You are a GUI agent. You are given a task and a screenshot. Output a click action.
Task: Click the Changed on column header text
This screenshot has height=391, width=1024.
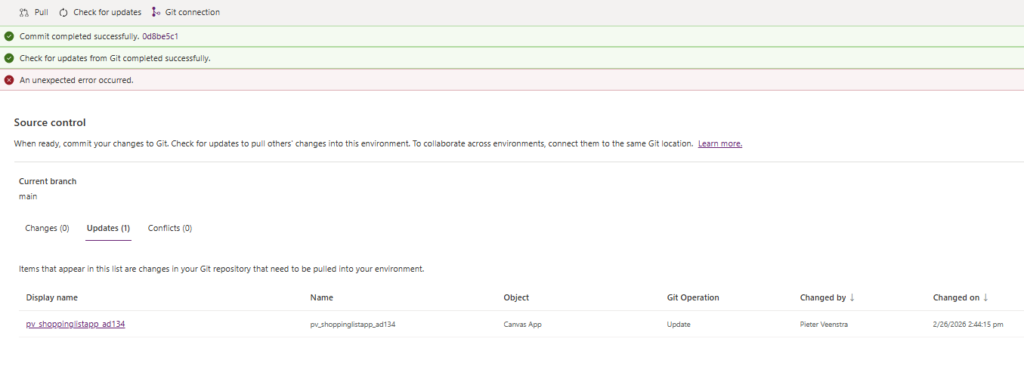coord(956,298)
